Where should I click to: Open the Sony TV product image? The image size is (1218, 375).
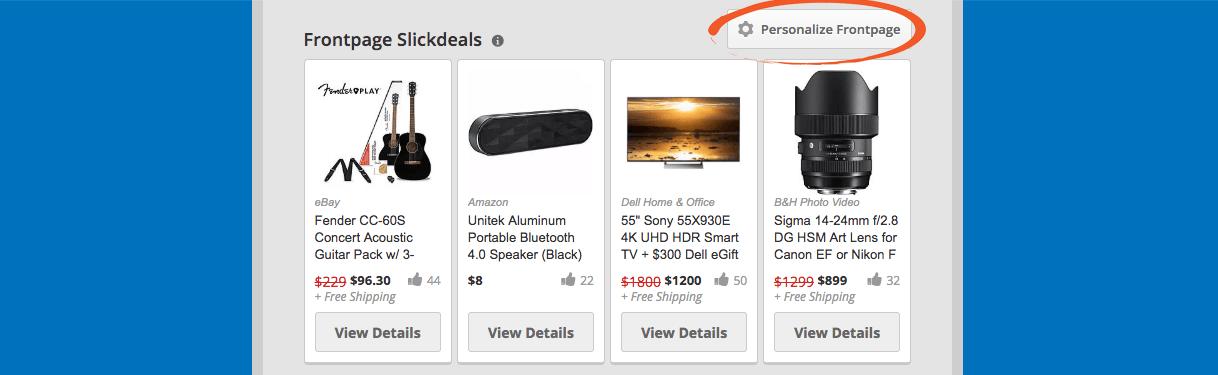coord(684,130)
